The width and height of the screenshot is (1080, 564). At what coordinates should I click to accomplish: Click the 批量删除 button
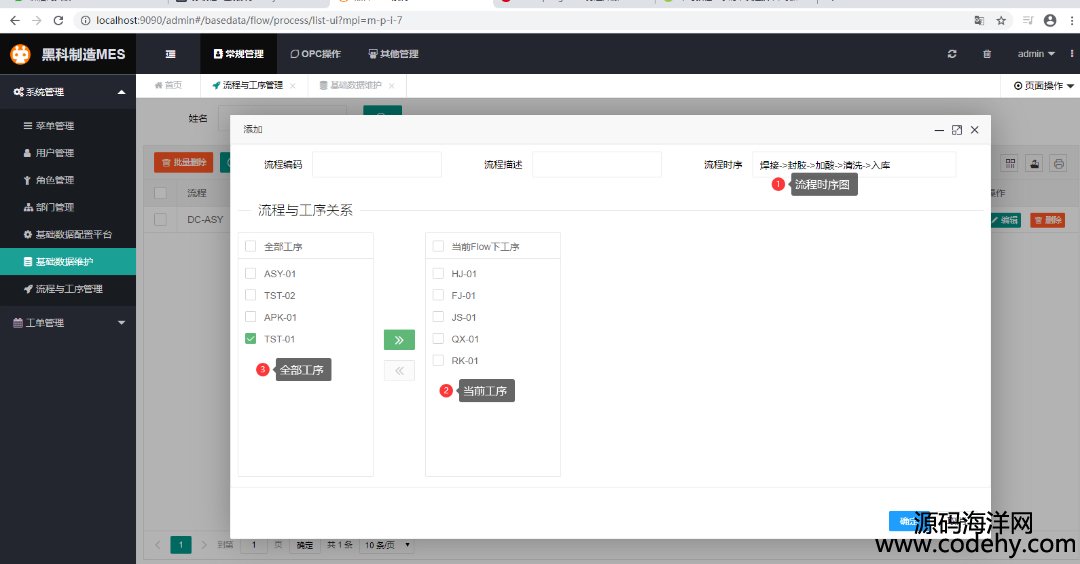183,163
